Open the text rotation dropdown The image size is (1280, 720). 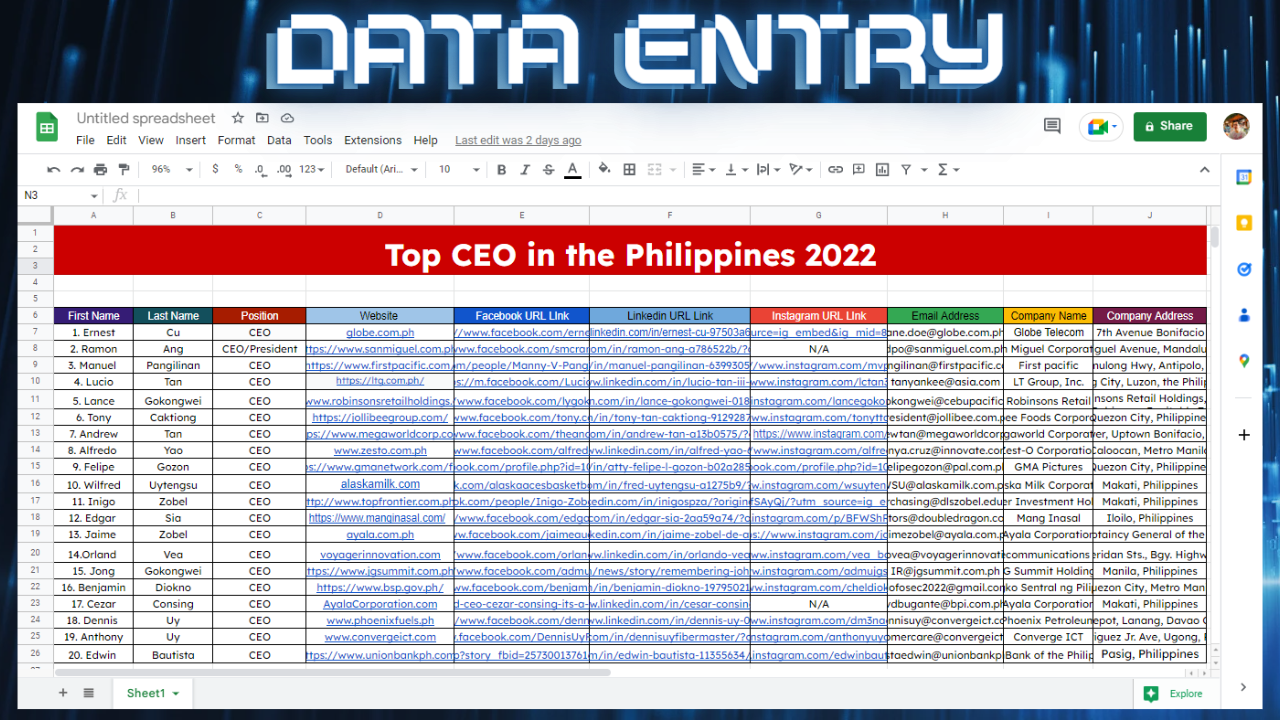[x=802, y=170]
